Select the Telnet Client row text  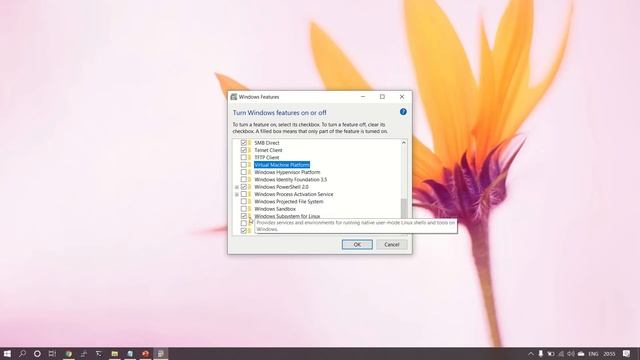pyautogui.click(x=268, y=150)
